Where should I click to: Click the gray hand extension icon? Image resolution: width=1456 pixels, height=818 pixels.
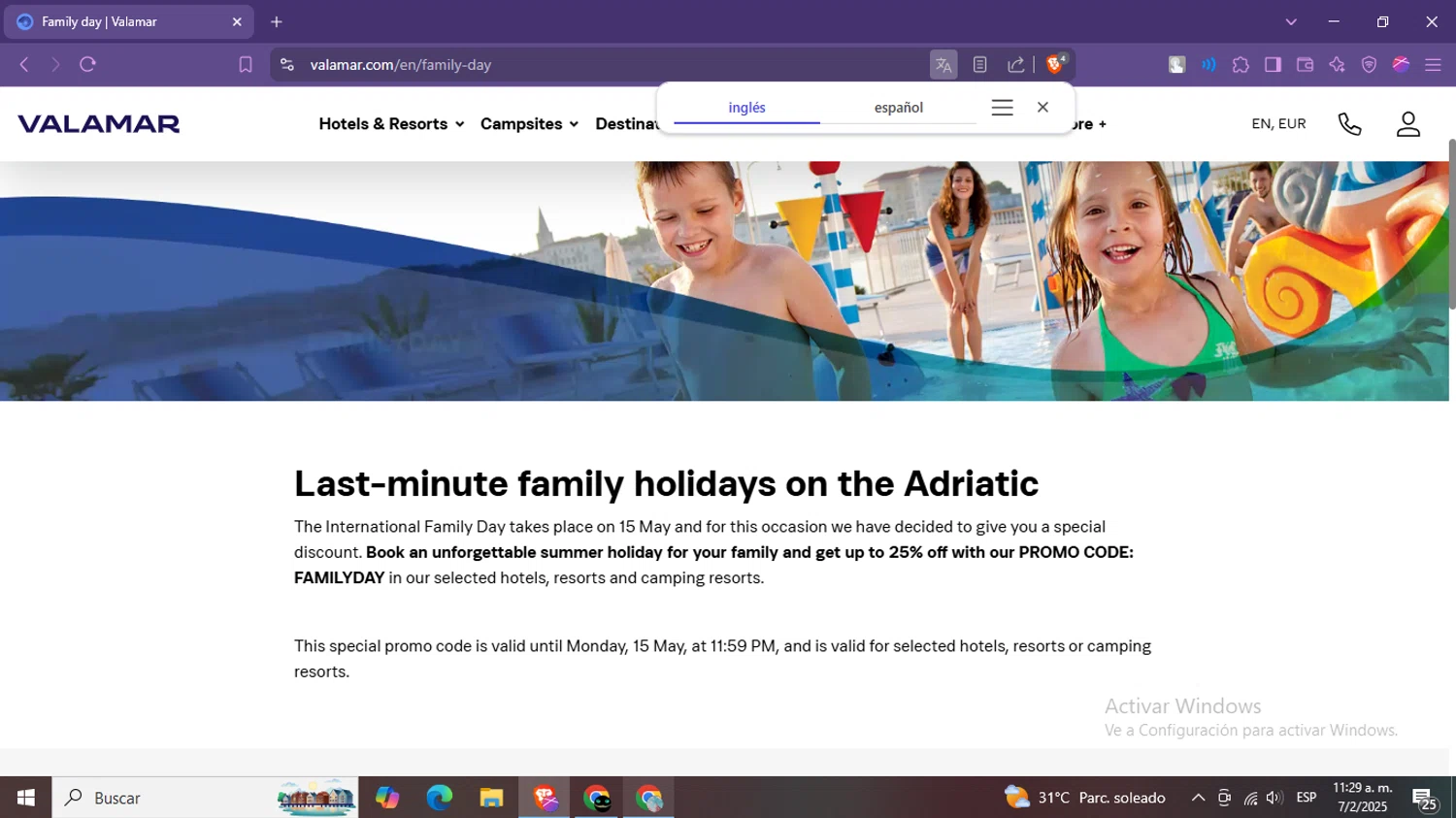(x=1176, y=65)
